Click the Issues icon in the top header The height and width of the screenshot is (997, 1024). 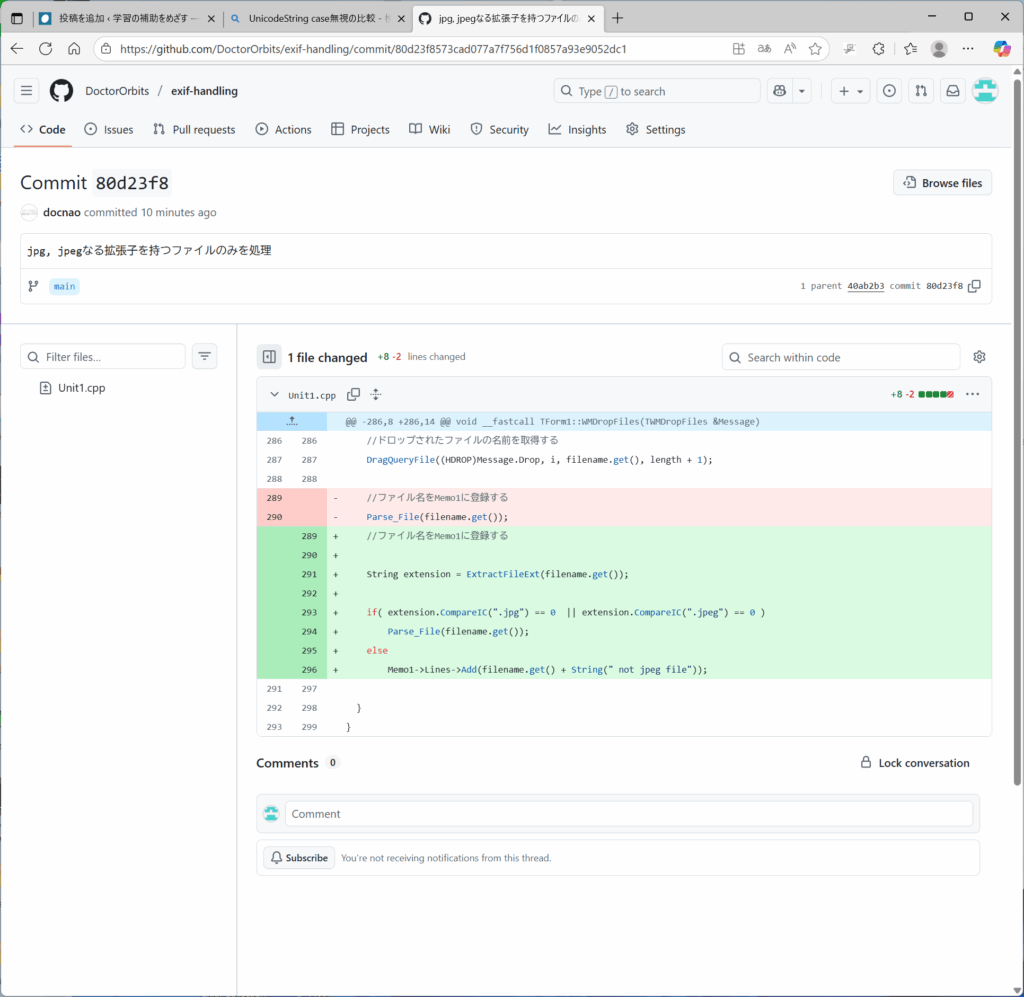(x=888, y=91)
